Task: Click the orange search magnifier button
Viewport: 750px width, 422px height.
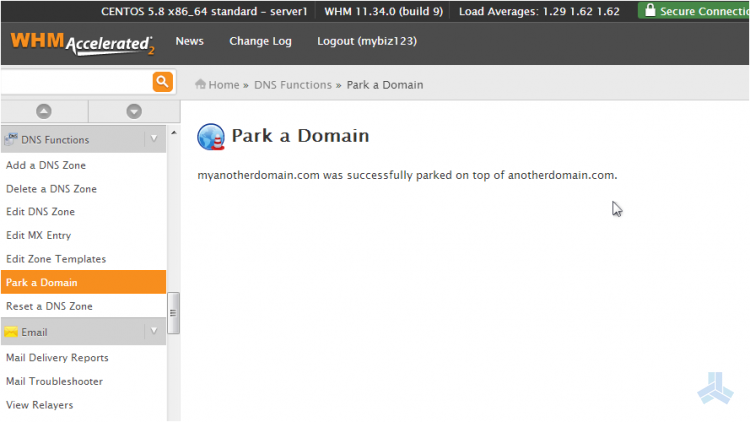Action: [x=163, y=82]
